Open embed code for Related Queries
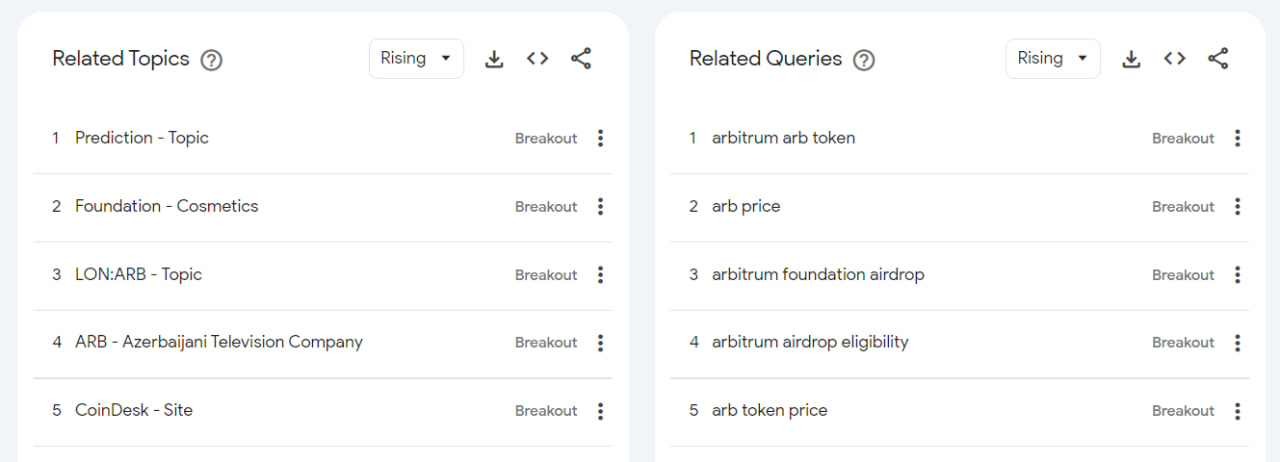The width and height of the screenshot is (1280, 462). tap(1175, 59)
